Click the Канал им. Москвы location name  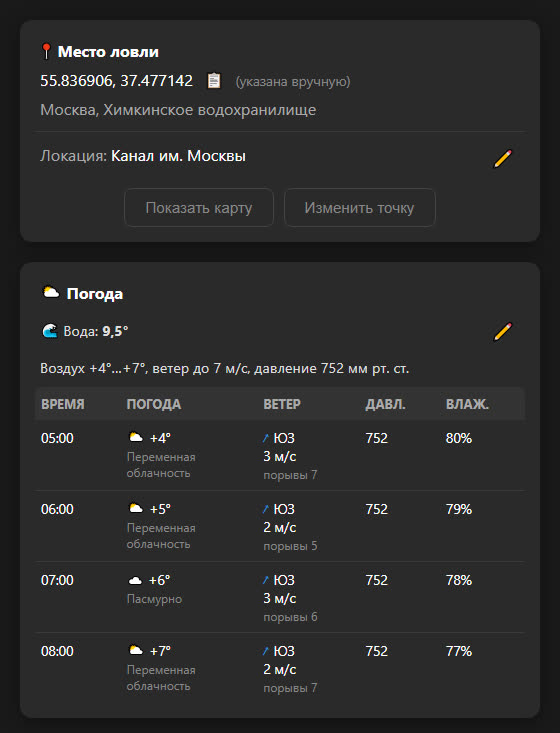point(178,156)
